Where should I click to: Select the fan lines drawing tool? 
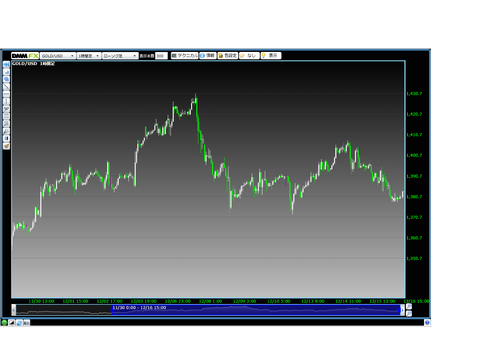click(x=6, y=109)
